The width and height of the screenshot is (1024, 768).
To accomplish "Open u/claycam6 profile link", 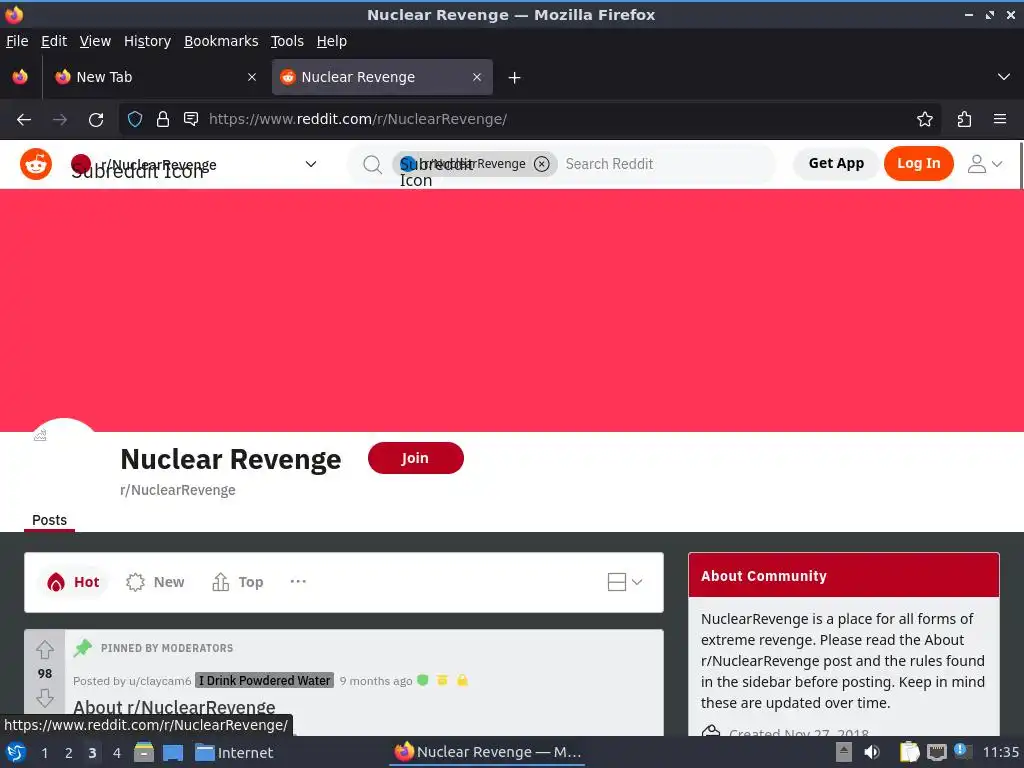I will (159, 681).
